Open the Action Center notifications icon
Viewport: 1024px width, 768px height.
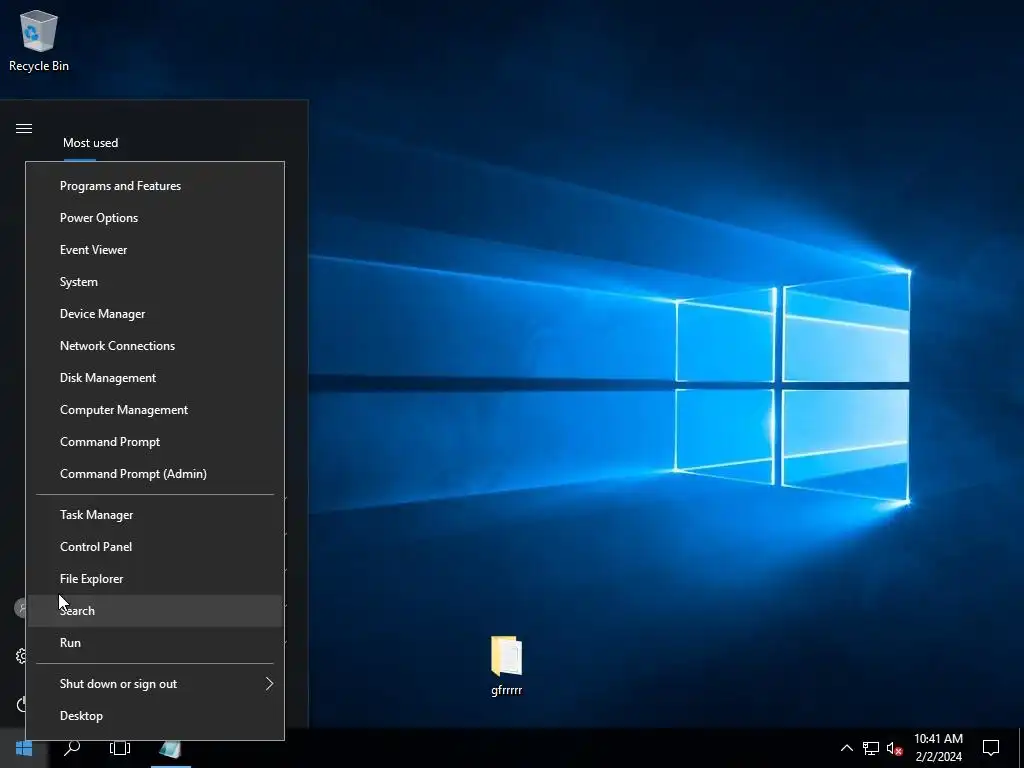(991, 748)
